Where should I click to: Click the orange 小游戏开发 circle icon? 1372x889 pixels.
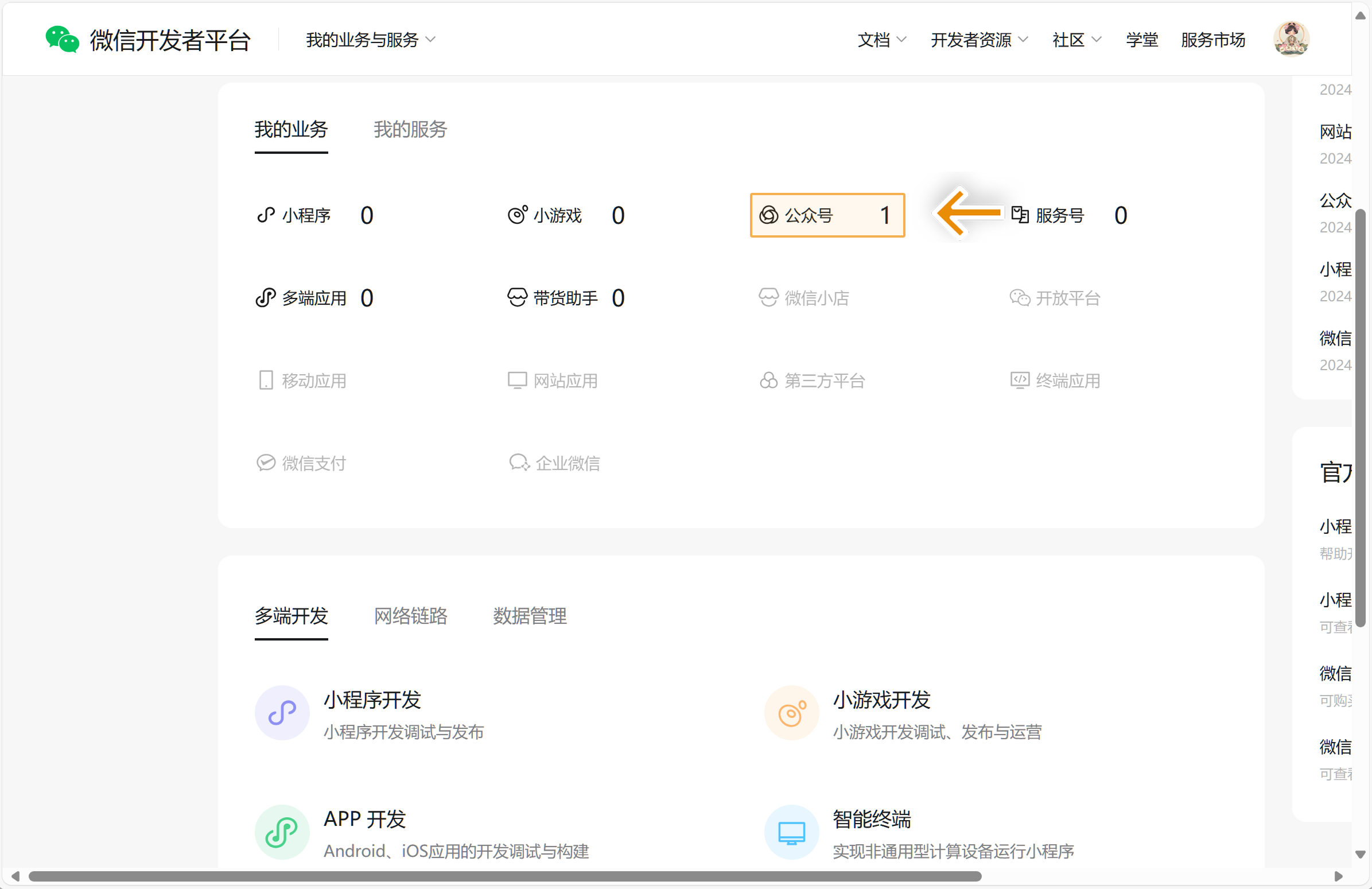(x=791, y=713)
